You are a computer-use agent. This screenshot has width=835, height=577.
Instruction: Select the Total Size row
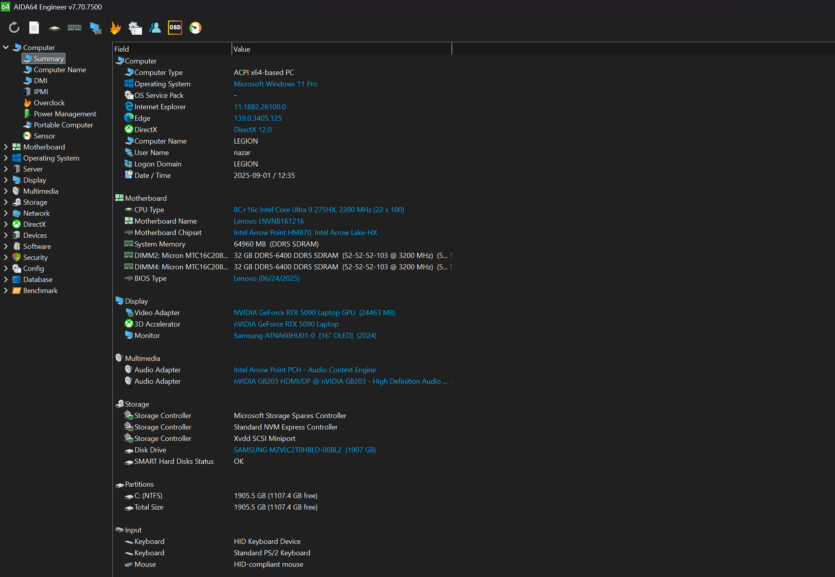point(282,507)
